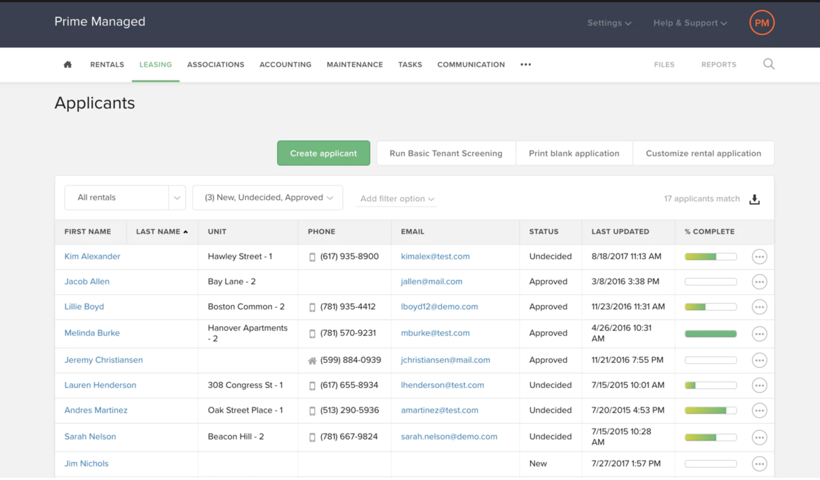Open the PM user avatar
Viewport: 820px width, 480px height.
[x=762, y=23]
